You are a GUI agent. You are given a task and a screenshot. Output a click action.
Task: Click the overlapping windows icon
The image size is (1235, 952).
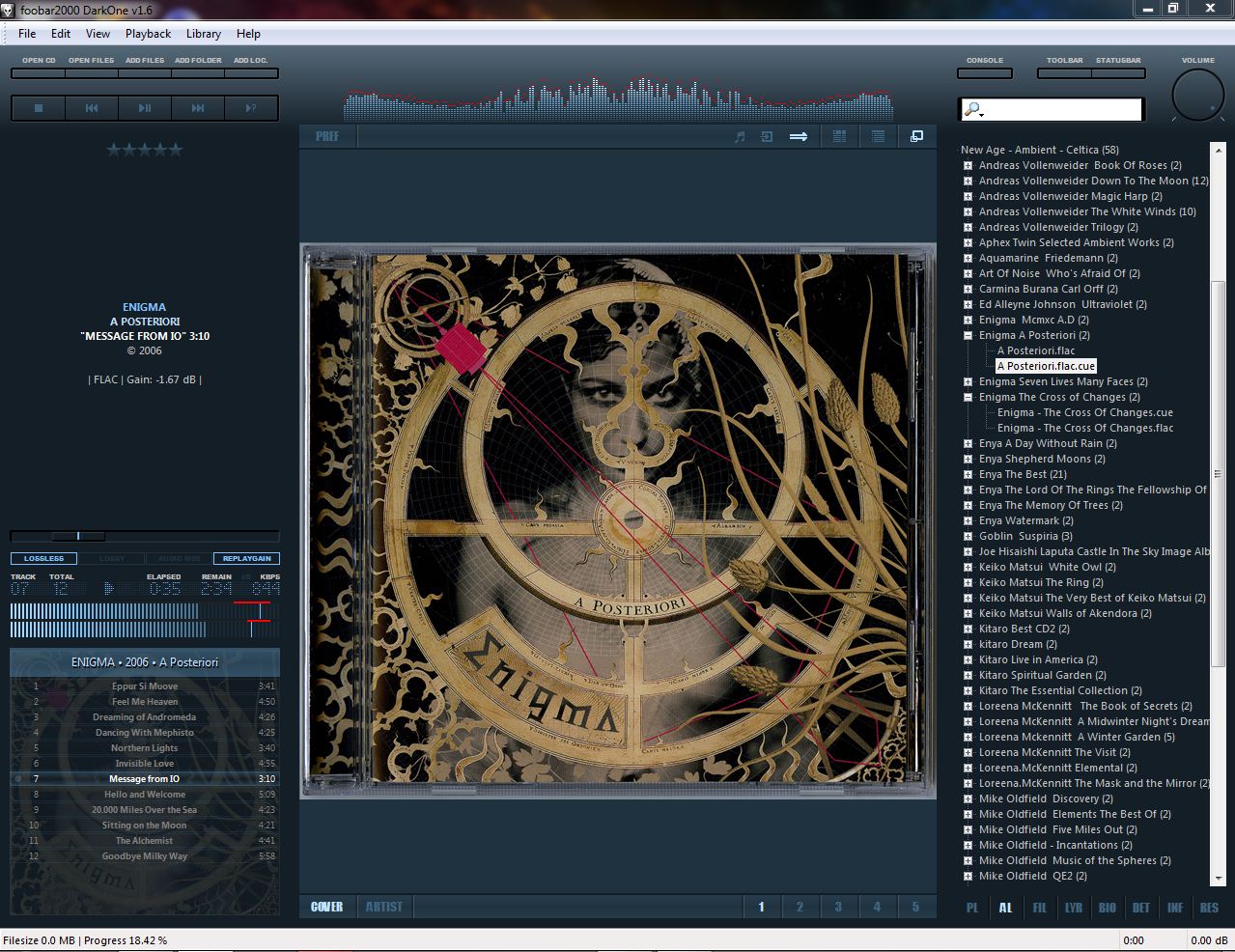tap(916, 136)
